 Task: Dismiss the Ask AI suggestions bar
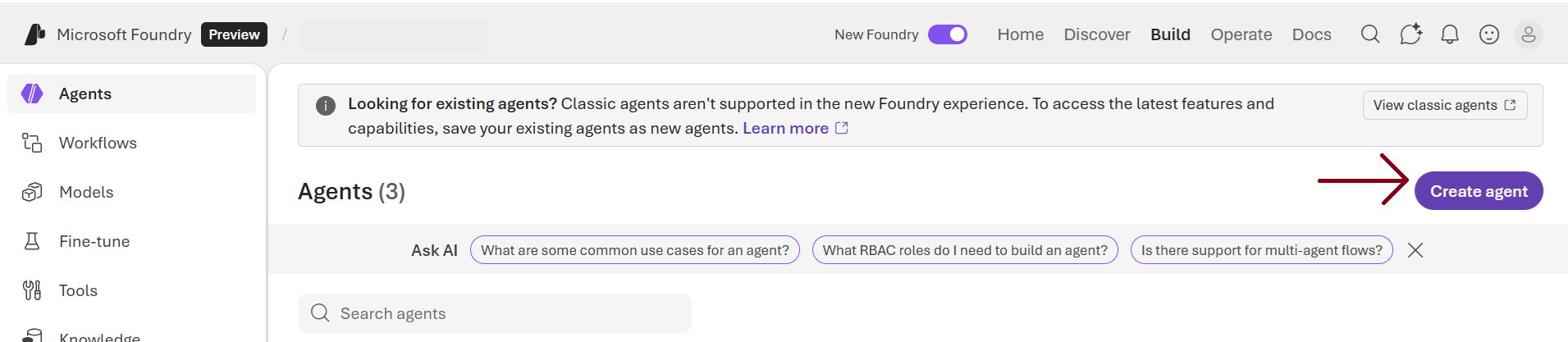click(x=1415, y=250)
